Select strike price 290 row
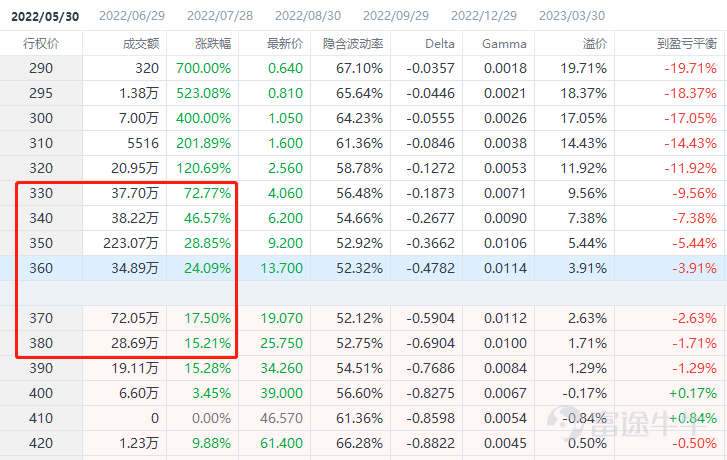 364,68
